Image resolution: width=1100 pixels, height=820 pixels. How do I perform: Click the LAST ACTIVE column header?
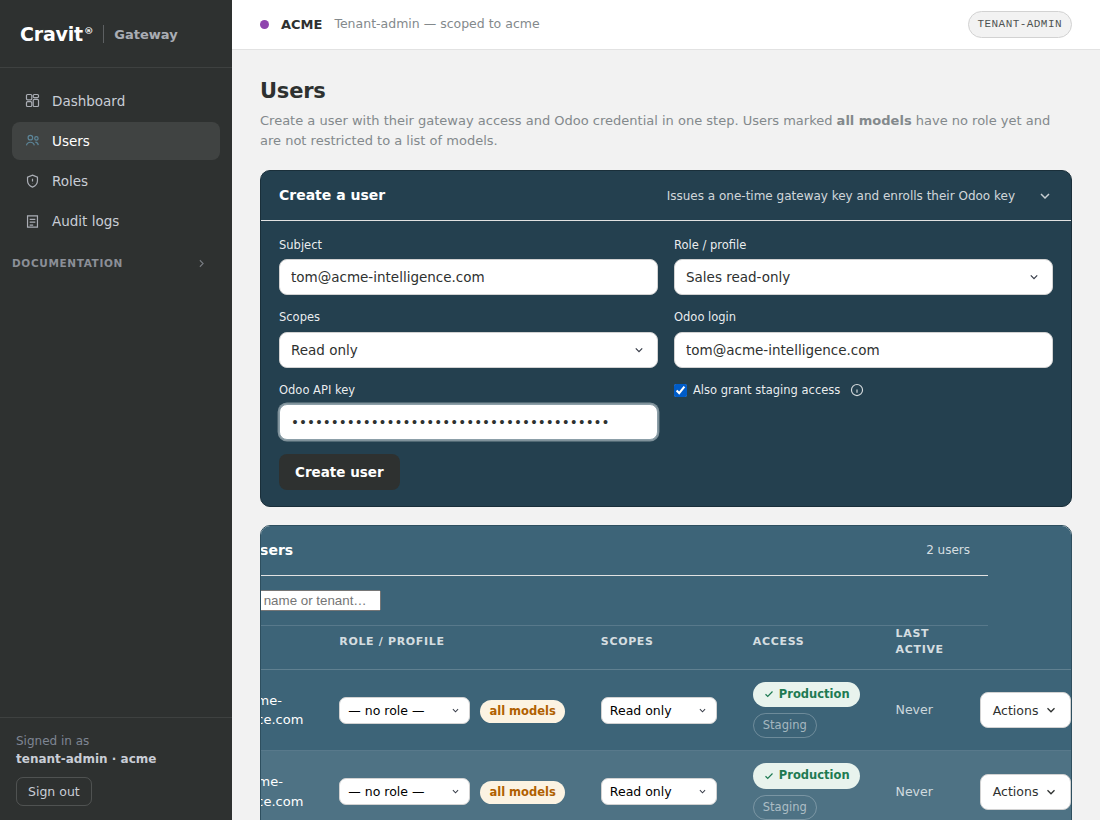click(919, 641)
